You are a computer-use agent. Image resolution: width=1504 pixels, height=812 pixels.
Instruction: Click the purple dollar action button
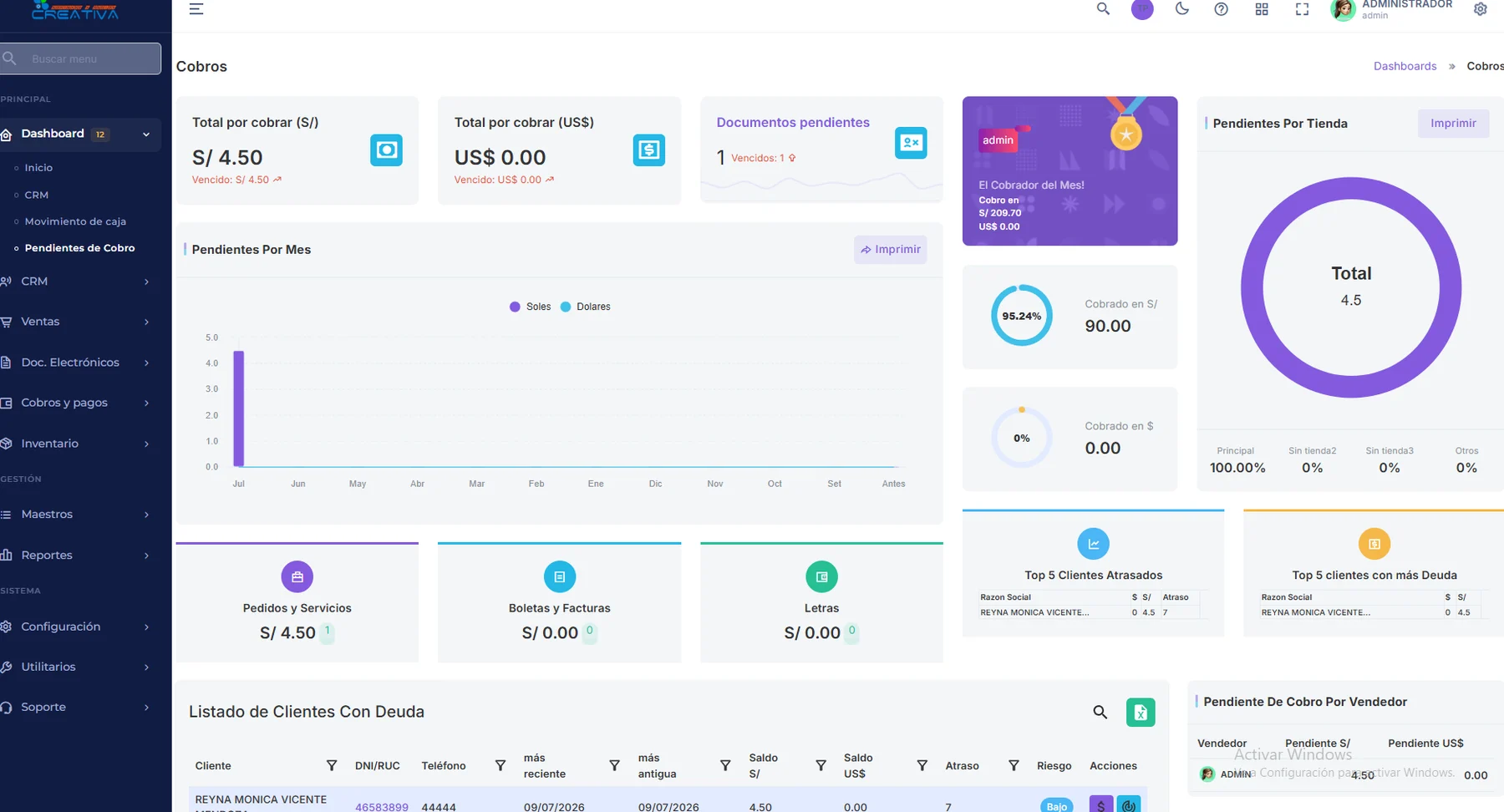(x=1101, y=804)
